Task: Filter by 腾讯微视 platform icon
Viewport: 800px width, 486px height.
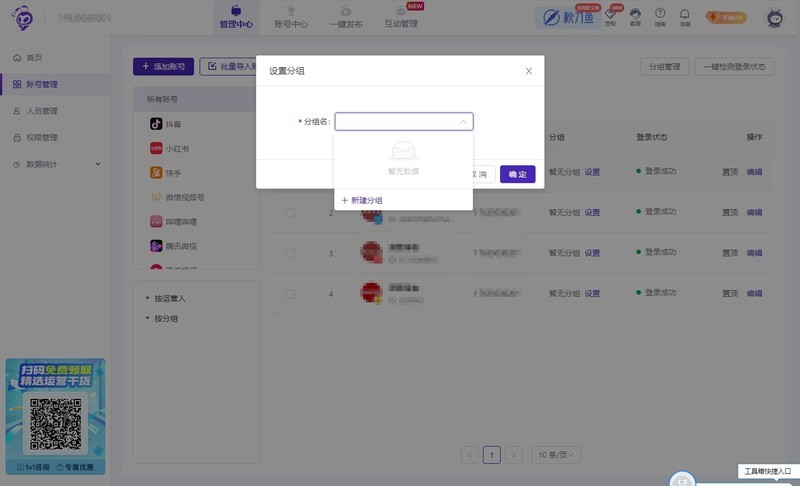Action: click(156, 246)
